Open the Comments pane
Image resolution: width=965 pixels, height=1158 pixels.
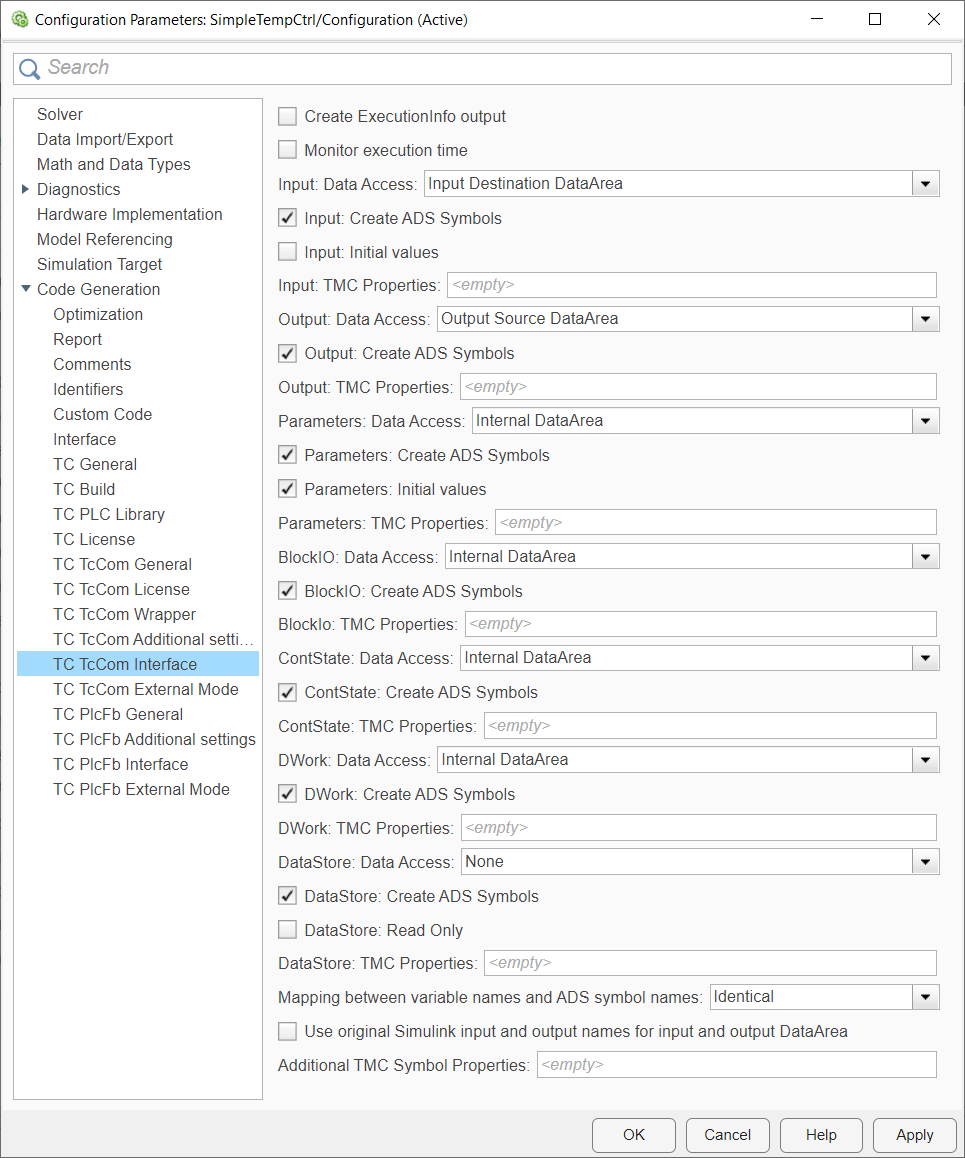(92, 365)
